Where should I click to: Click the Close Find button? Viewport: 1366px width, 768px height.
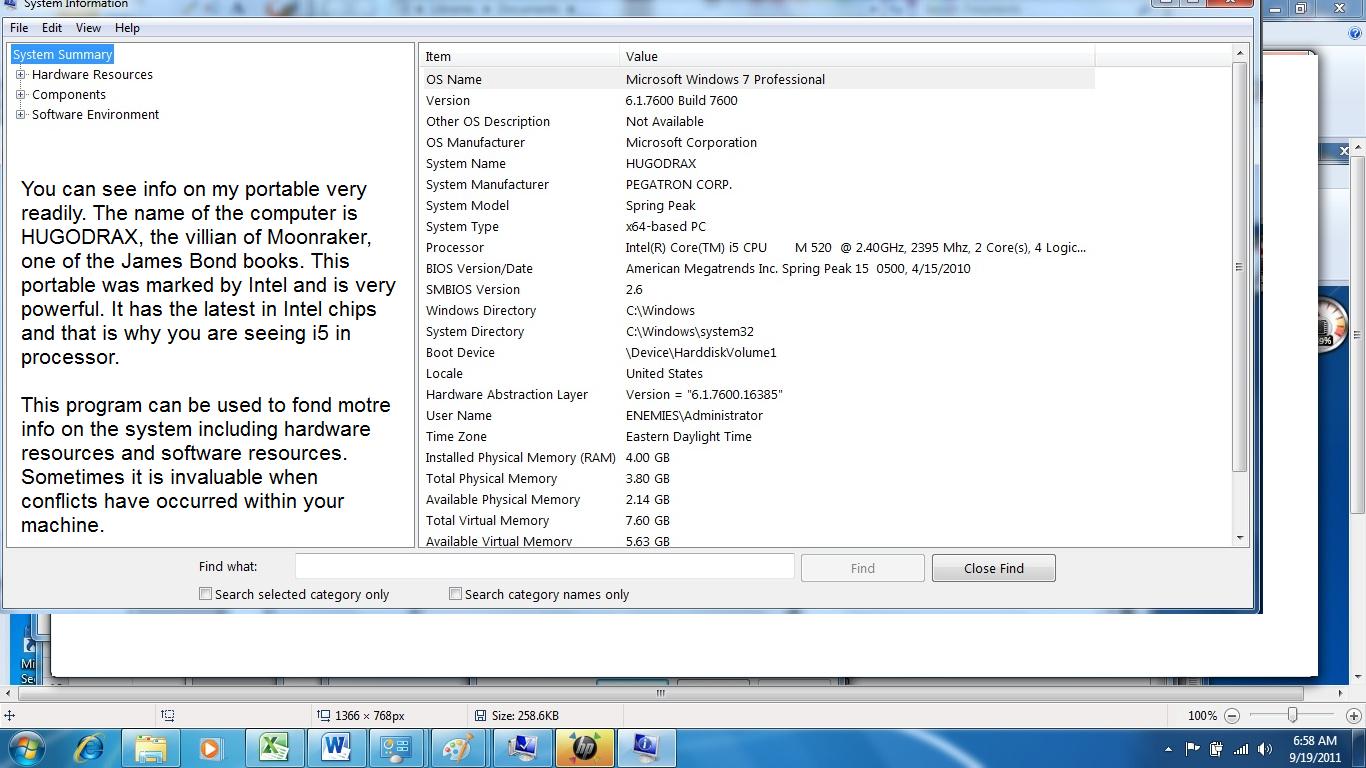tap(993, 568)
